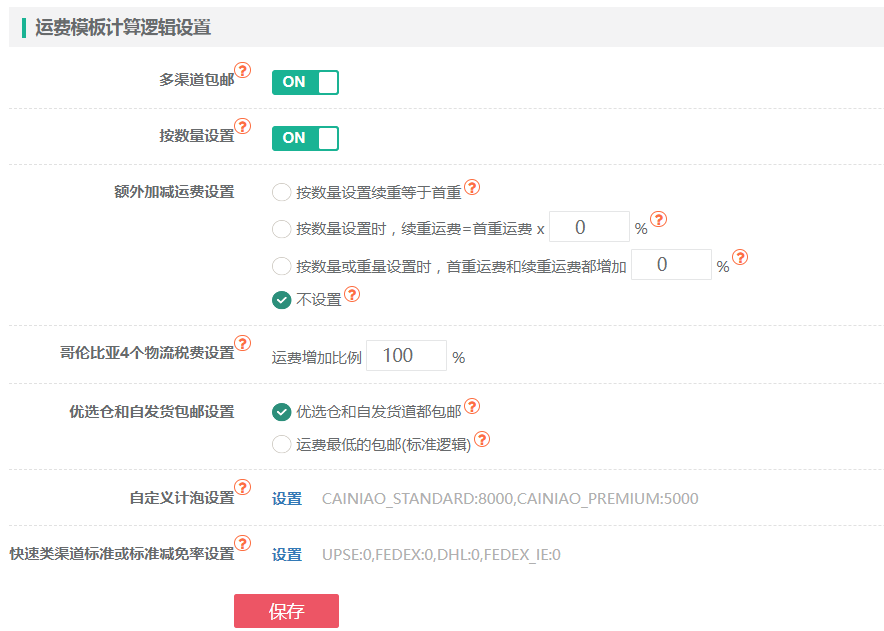
Task: Click 设置 link for 快速类渠道标准减免率
Action: pyautogui.click(x=287, y=555)
